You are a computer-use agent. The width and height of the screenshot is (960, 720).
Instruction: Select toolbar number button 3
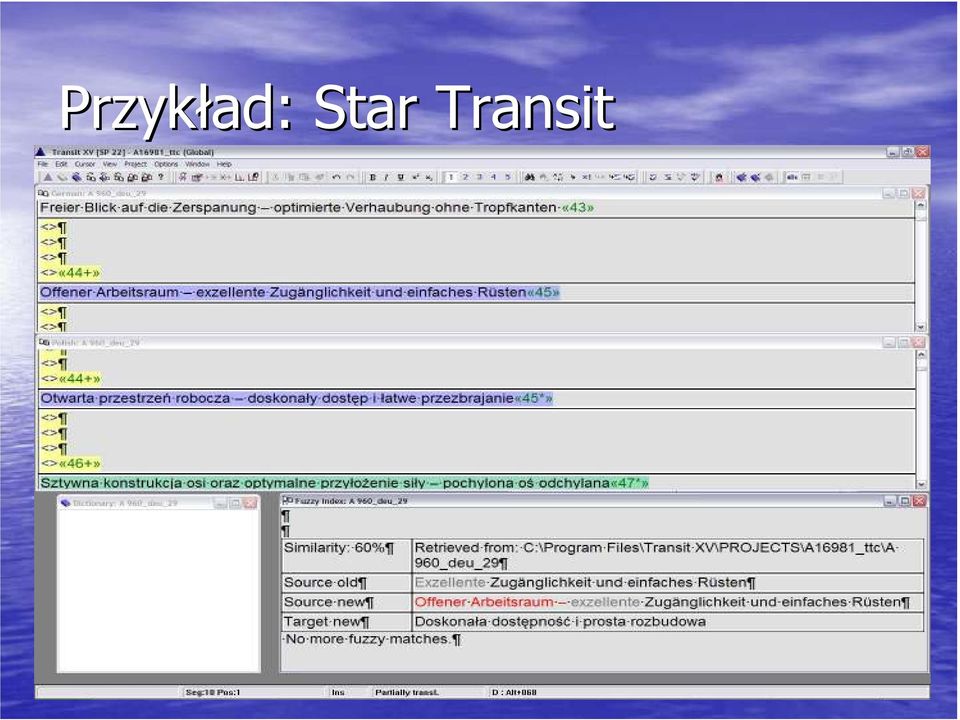479,177
